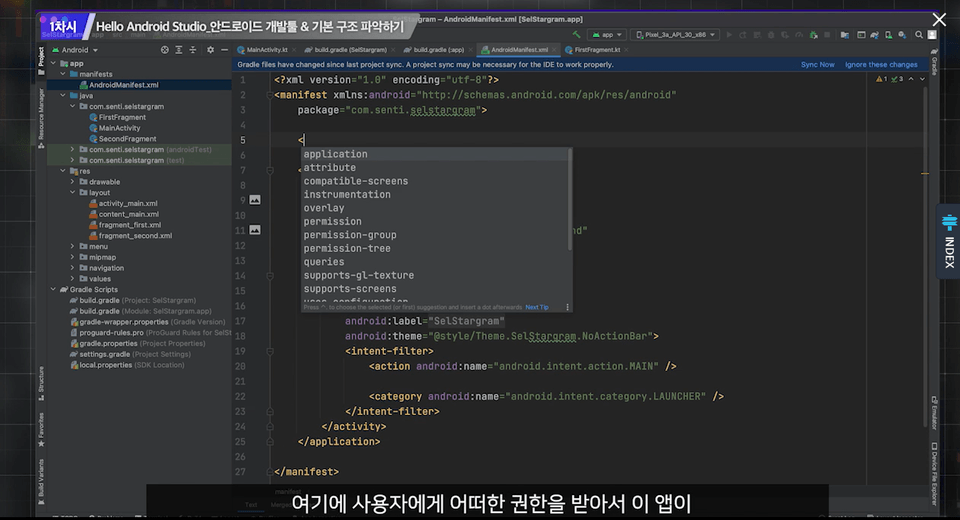The width and height of the screenshot is (960, 520).
Task: Close the video overlay with the X icon
Action: [939, 20]
